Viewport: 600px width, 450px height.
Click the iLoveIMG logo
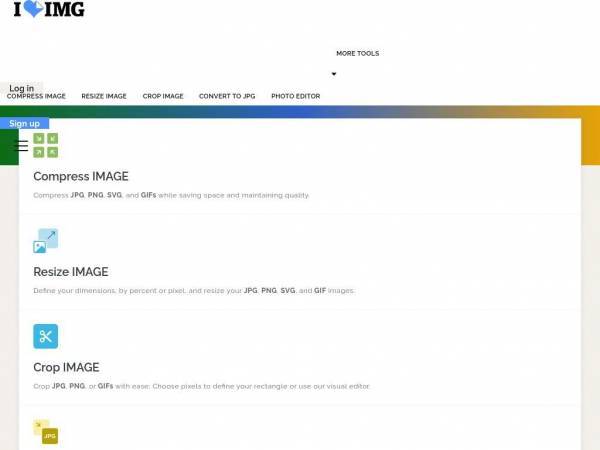(49, 9)
